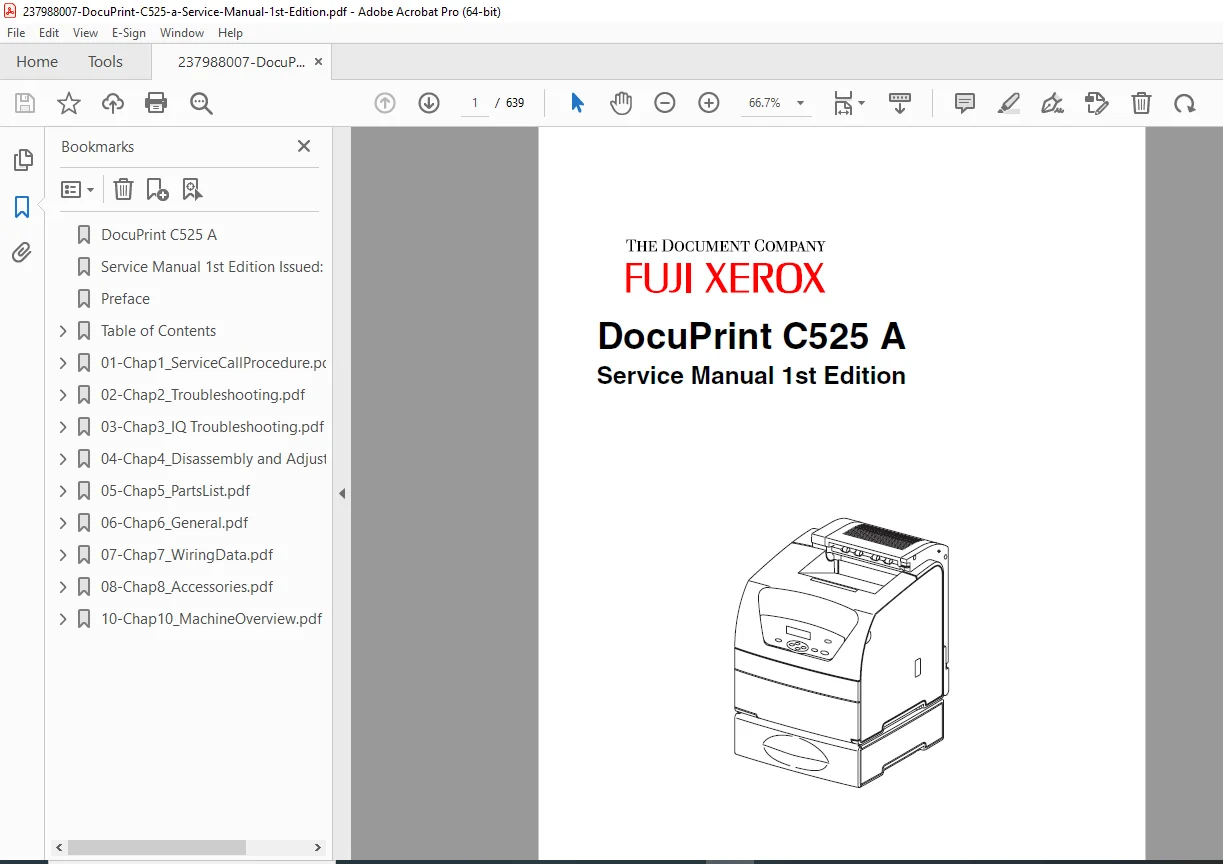1223x864 pixels.
Task: Rotate page with the rotate icon
Action: (1185, 103)
